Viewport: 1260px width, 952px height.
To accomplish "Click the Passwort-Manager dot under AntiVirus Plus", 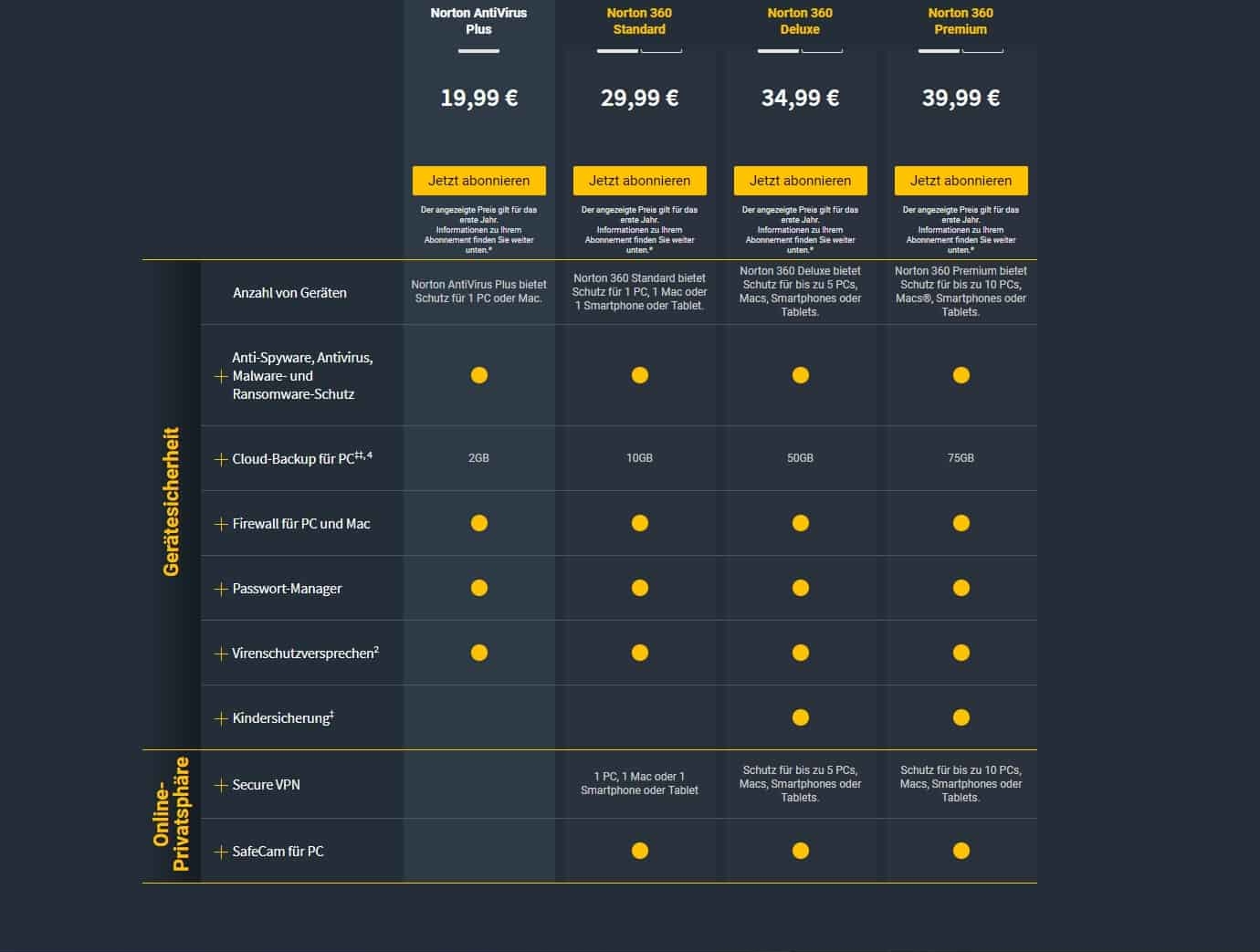I will point(478,588).
